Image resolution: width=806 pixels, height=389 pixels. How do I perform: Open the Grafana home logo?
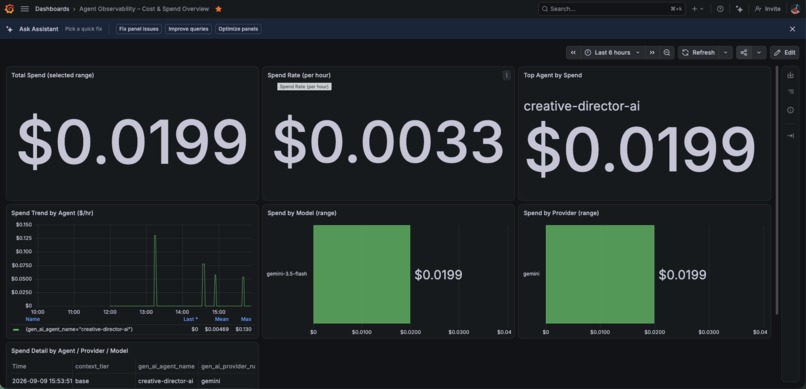9,9
